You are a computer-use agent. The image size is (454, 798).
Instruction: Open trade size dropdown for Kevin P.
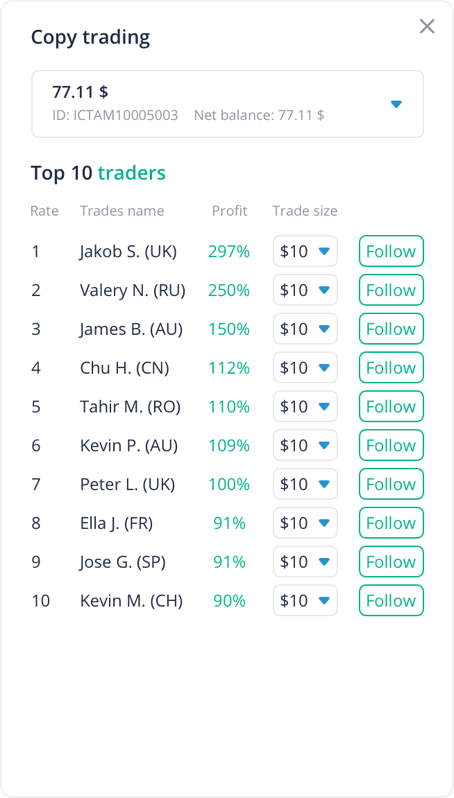pyautogui.click(x=305, y=445)
